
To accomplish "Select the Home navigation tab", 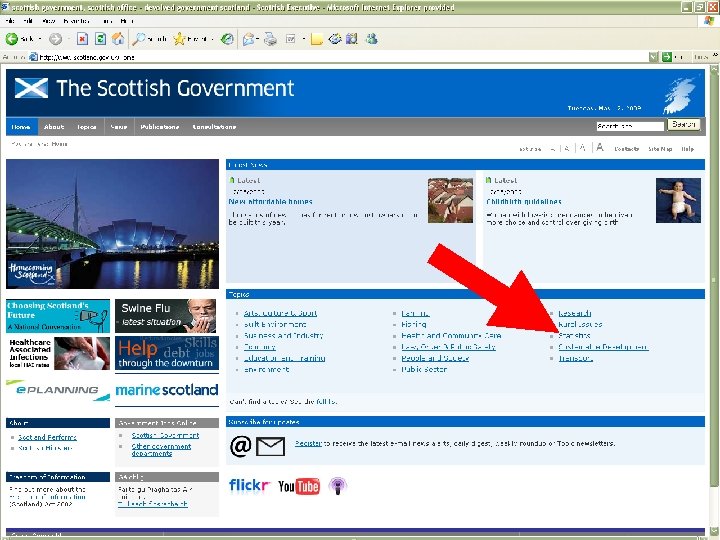I will click(x=21, y=127).
